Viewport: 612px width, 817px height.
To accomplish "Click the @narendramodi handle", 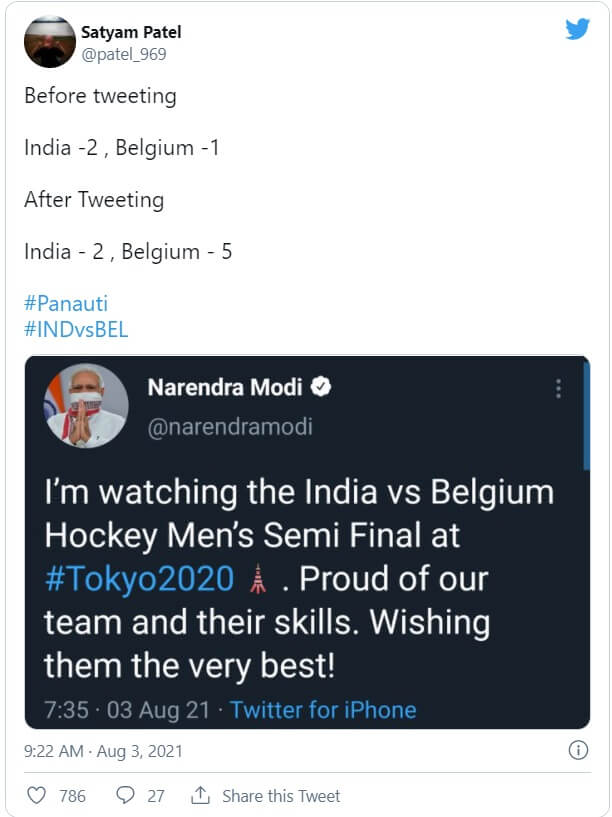I will tap(230, 427).
